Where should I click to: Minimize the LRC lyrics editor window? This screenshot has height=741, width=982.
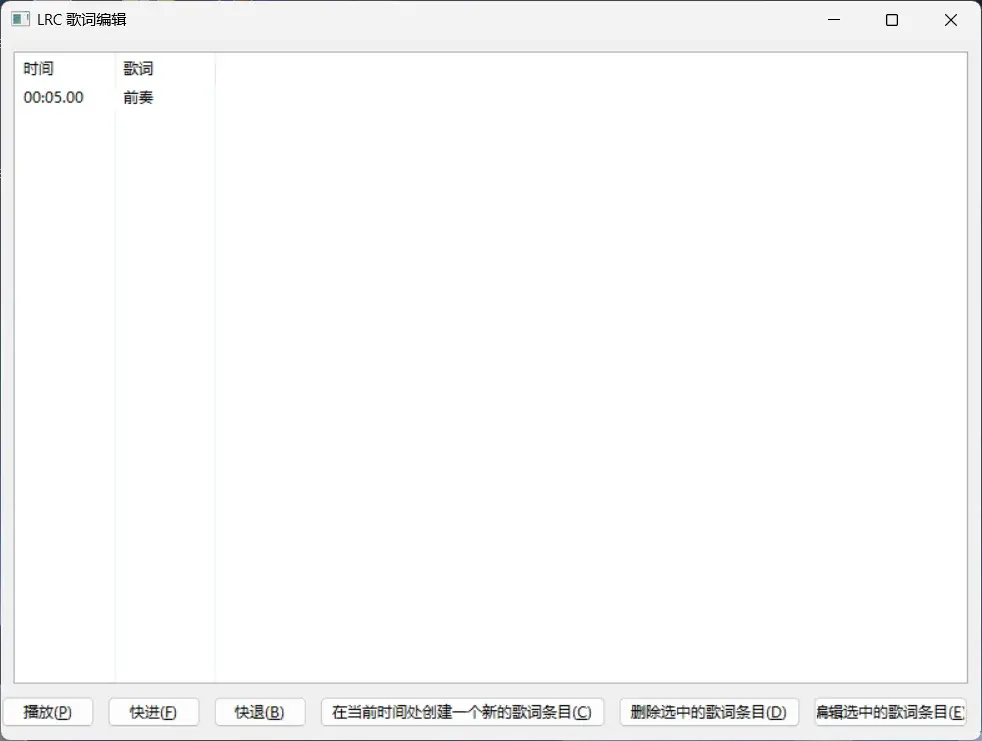point(833,19)
